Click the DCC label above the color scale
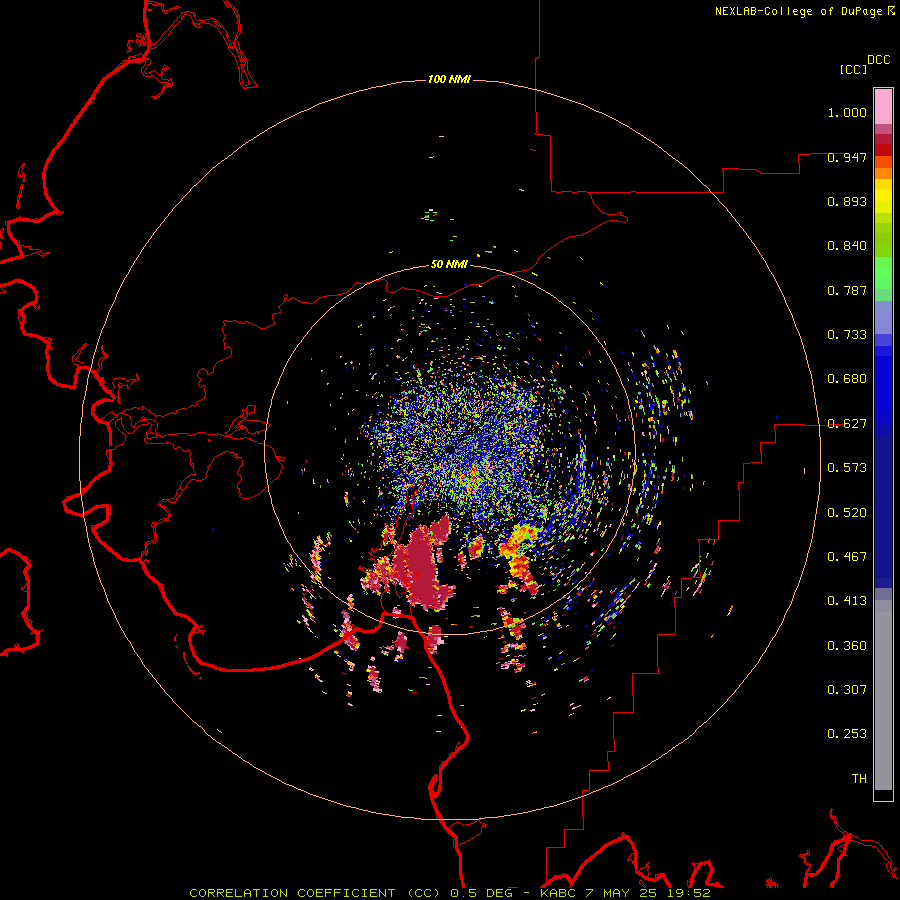Viewport: 900px width, 900px height. click(x=878, y=60)
